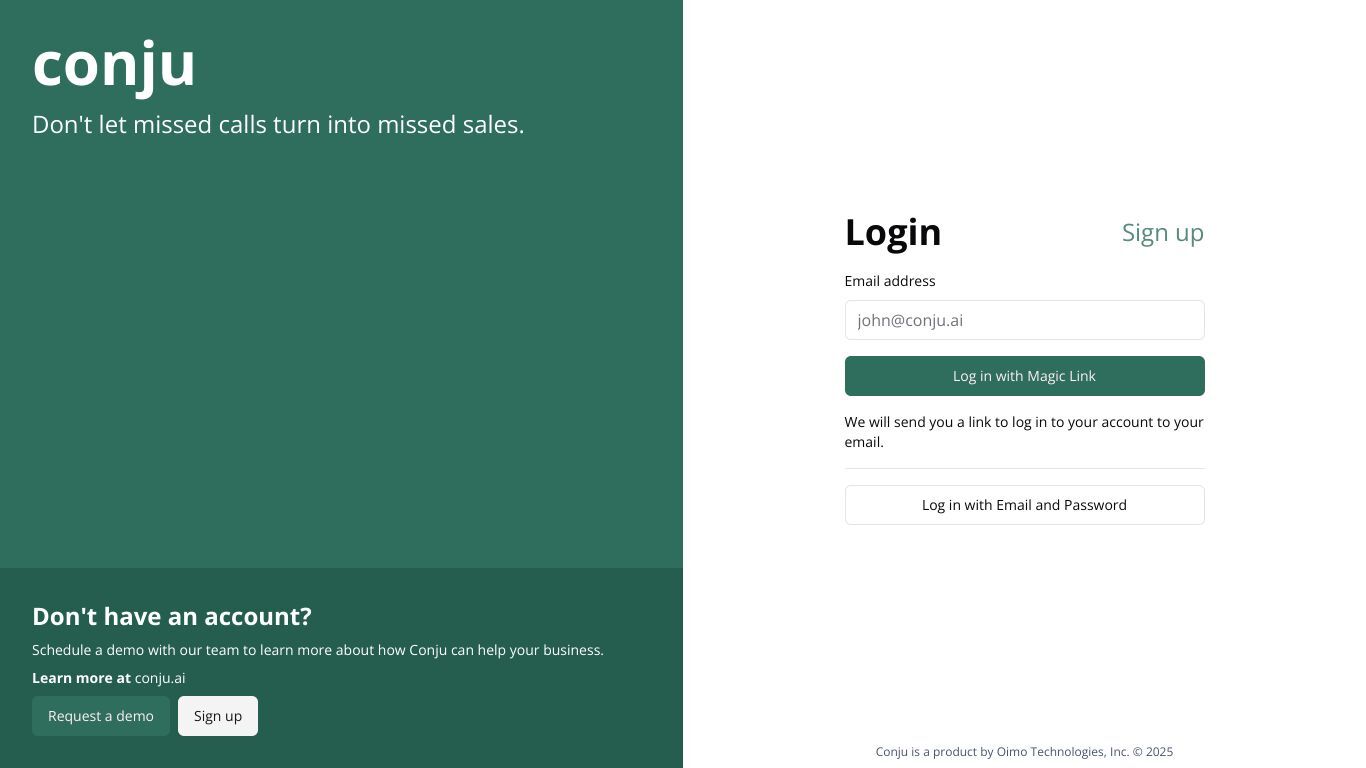Click the "Don't have an account?" heading
Viewport: 1366px width, 768px height.
click(x=172, y=616)
